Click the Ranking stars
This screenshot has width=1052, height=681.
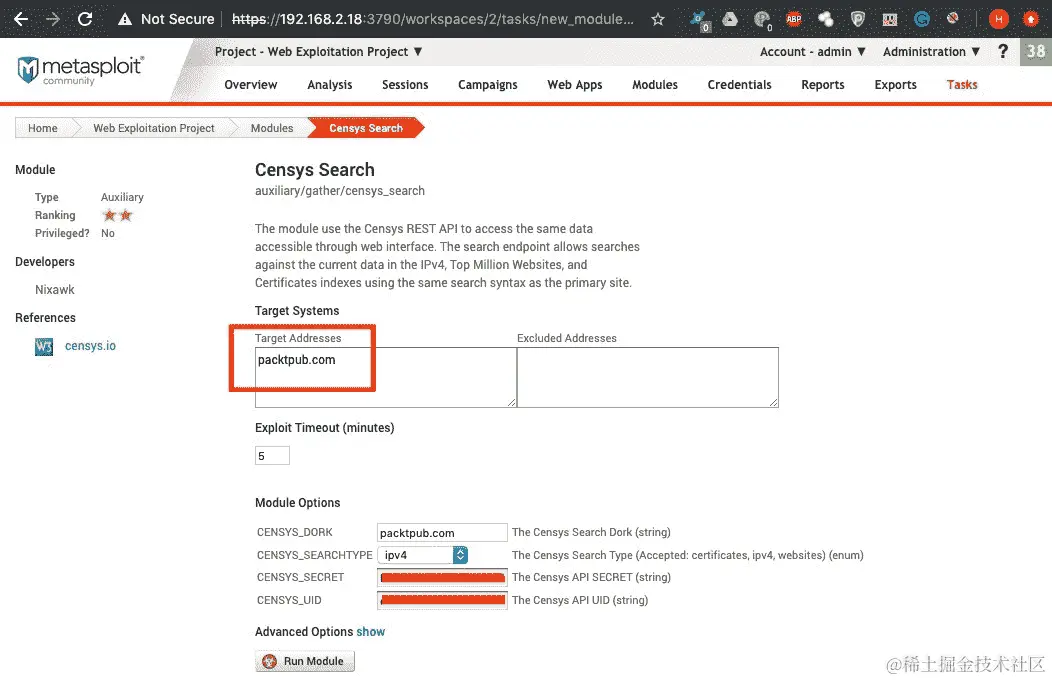(117, 215)
